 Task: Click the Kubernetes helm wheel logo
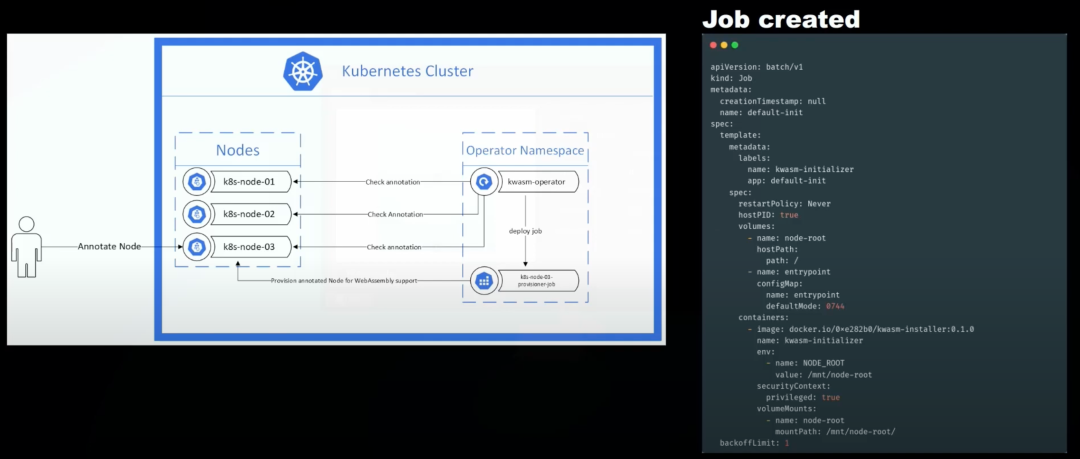(303, 71)
